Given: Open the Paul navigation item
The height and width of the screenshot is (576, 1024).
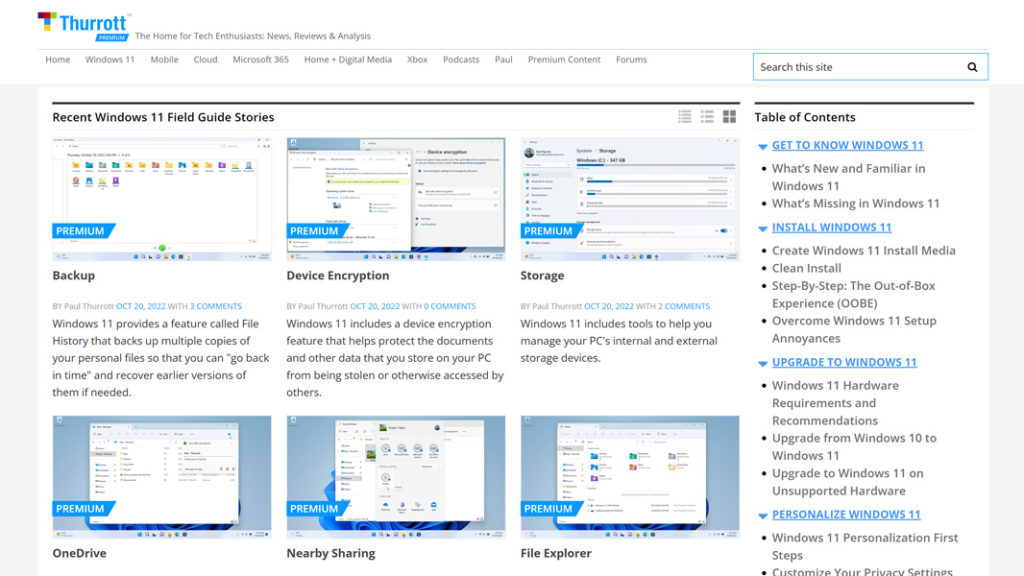Looking at the screenshot, I should point(504,59).
